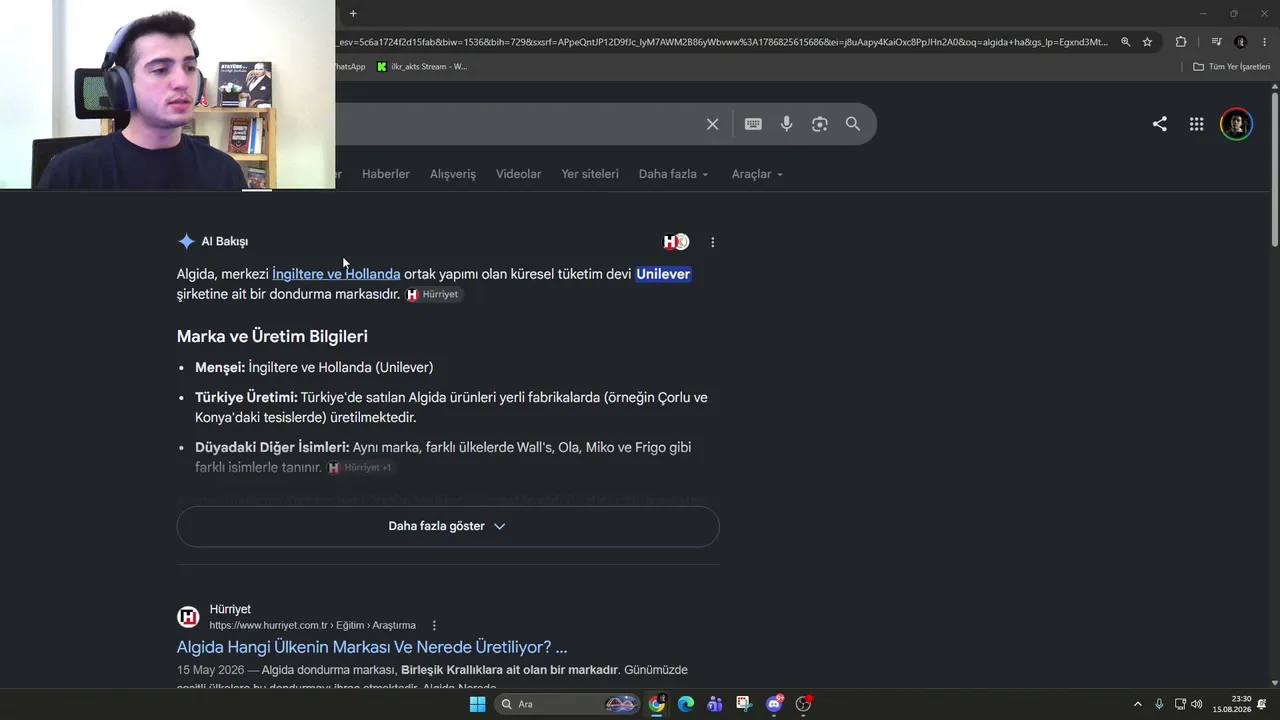Open Algida Hangi Ülkenin Markası result

click(372, 647)
